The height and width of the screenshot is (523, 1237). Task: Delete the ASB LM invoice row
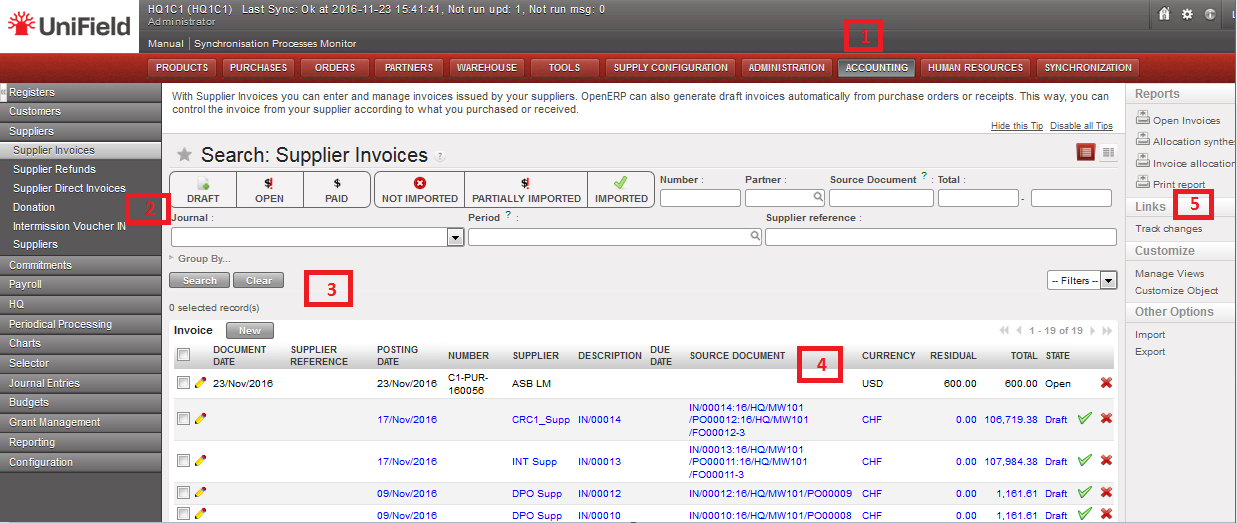tap(1106, 383)
